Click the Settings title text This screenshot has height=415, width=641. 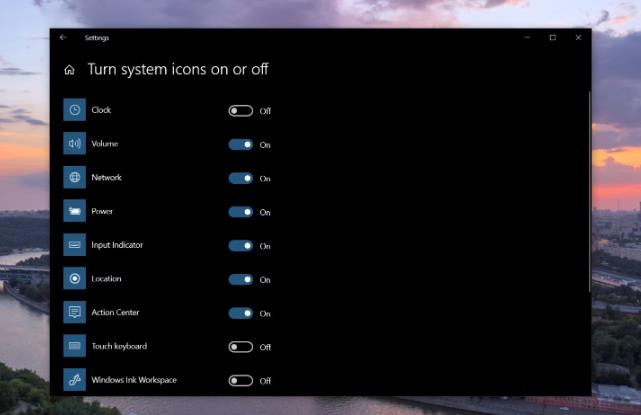pos(97,38)
